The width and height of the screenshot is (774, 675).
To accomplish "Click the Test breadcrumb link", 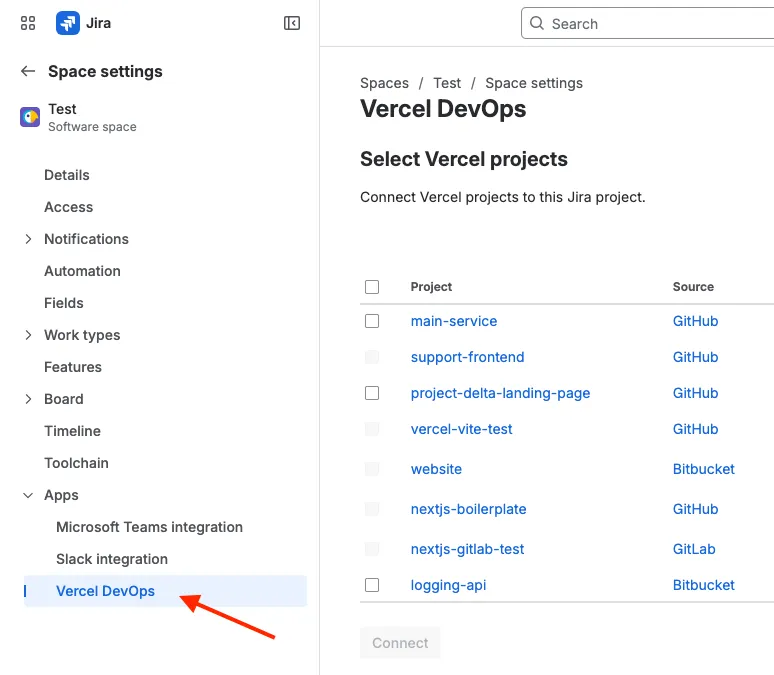I will pyautogui.click(x=447, y=83).
